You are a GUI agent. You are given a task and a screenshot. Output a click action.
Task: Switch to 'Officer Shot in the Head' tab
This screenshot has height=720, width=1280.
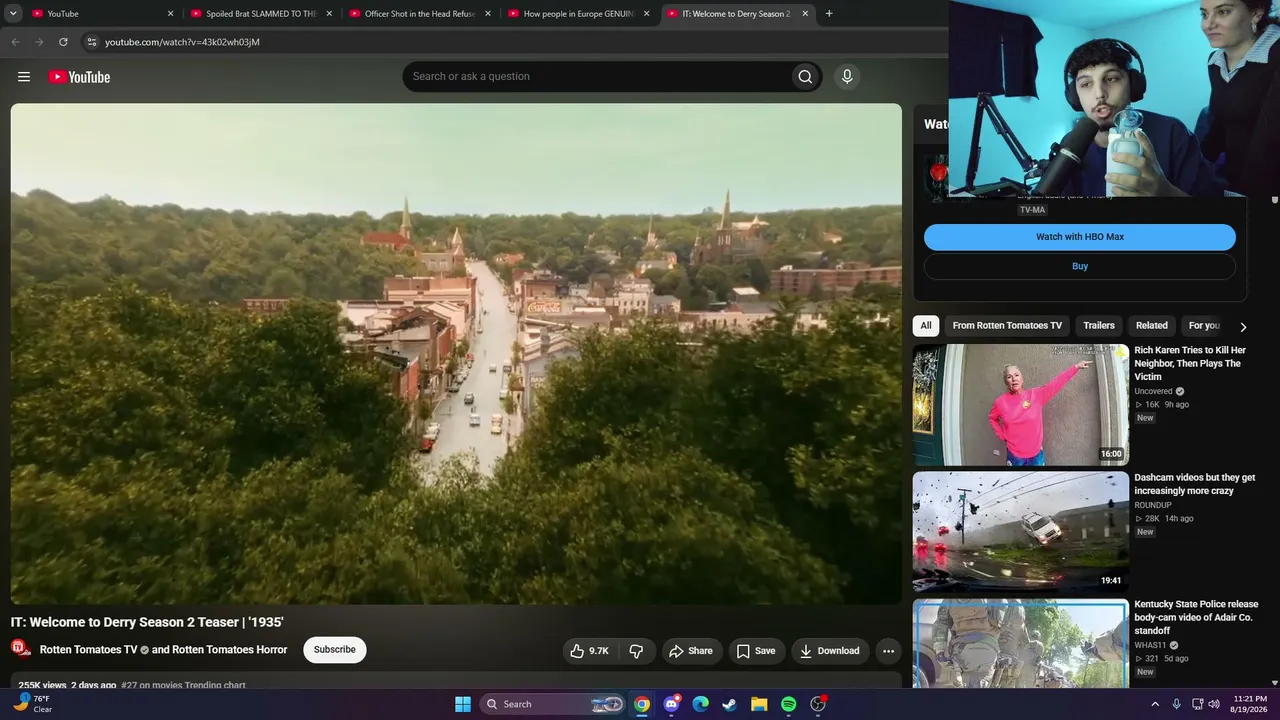pos(419,14)
